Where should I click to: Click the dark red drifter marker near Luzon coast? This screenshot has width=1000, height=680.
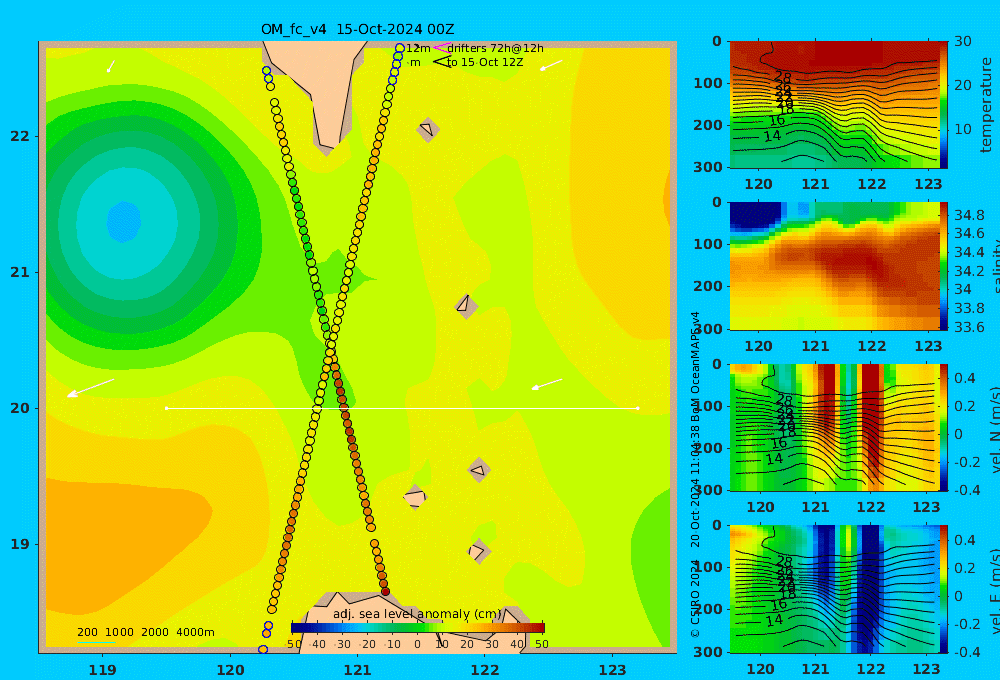pos(385,592)
